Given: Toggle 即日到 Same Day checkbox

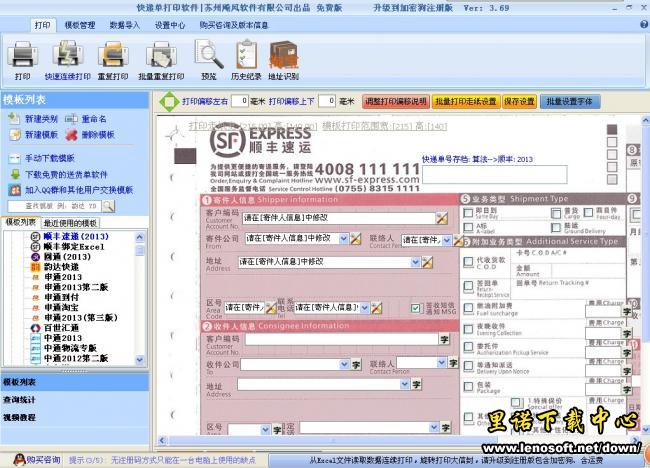Looking at the screenshot, I should coord(468,213).
